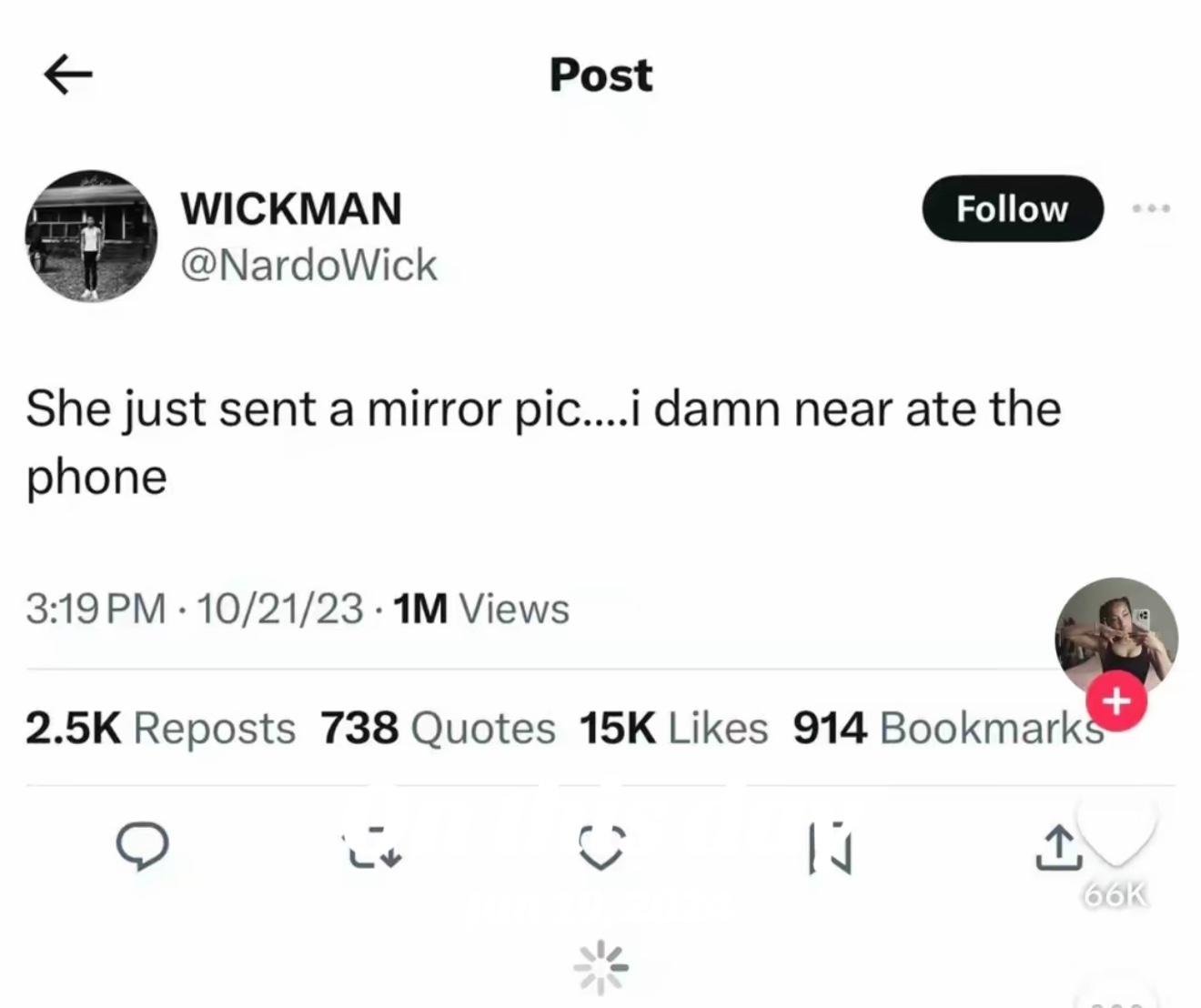
Task: Open WICKMAN's profile picture
Action: pos(91,235)
